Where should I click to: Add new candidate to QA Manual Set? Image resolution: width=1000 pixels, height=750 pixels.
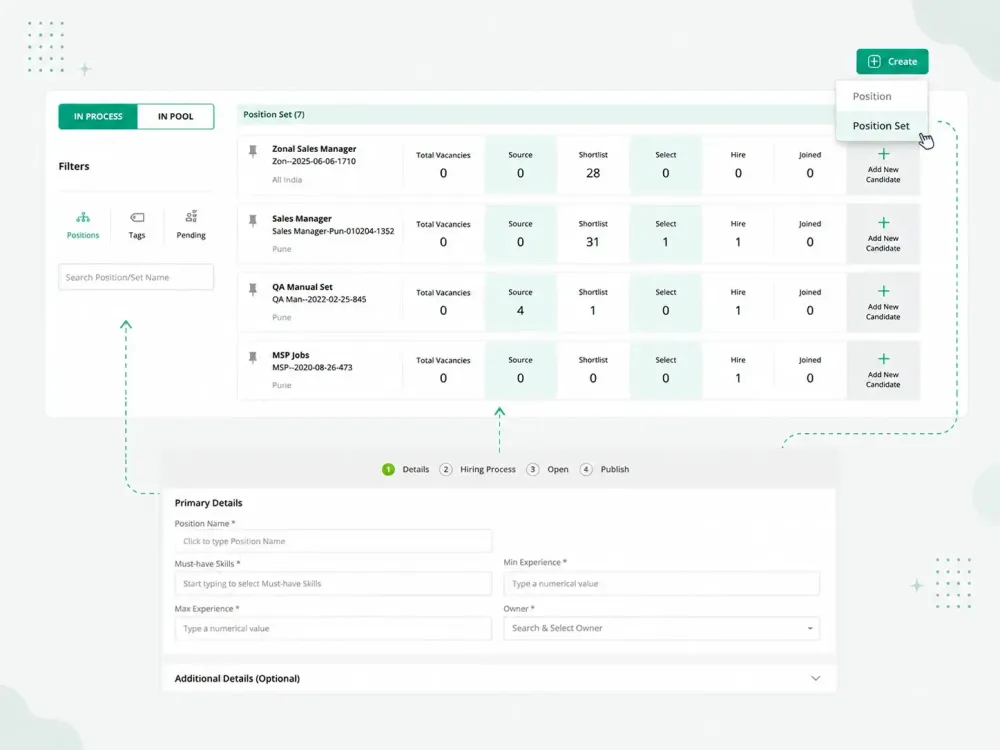tap(883, 302)
